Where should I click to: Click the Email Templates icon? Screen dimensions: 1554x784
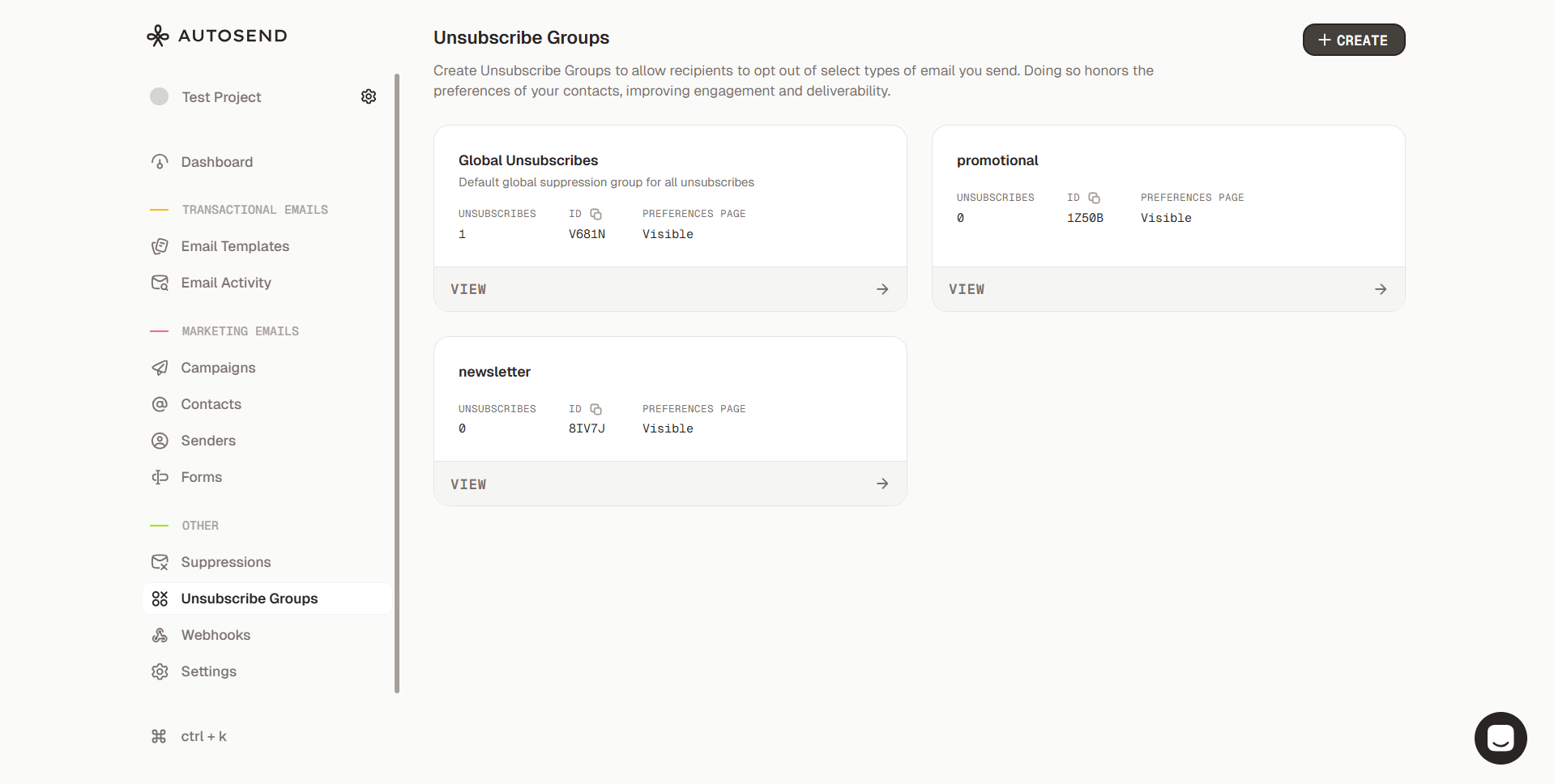(x=160, y=246)
